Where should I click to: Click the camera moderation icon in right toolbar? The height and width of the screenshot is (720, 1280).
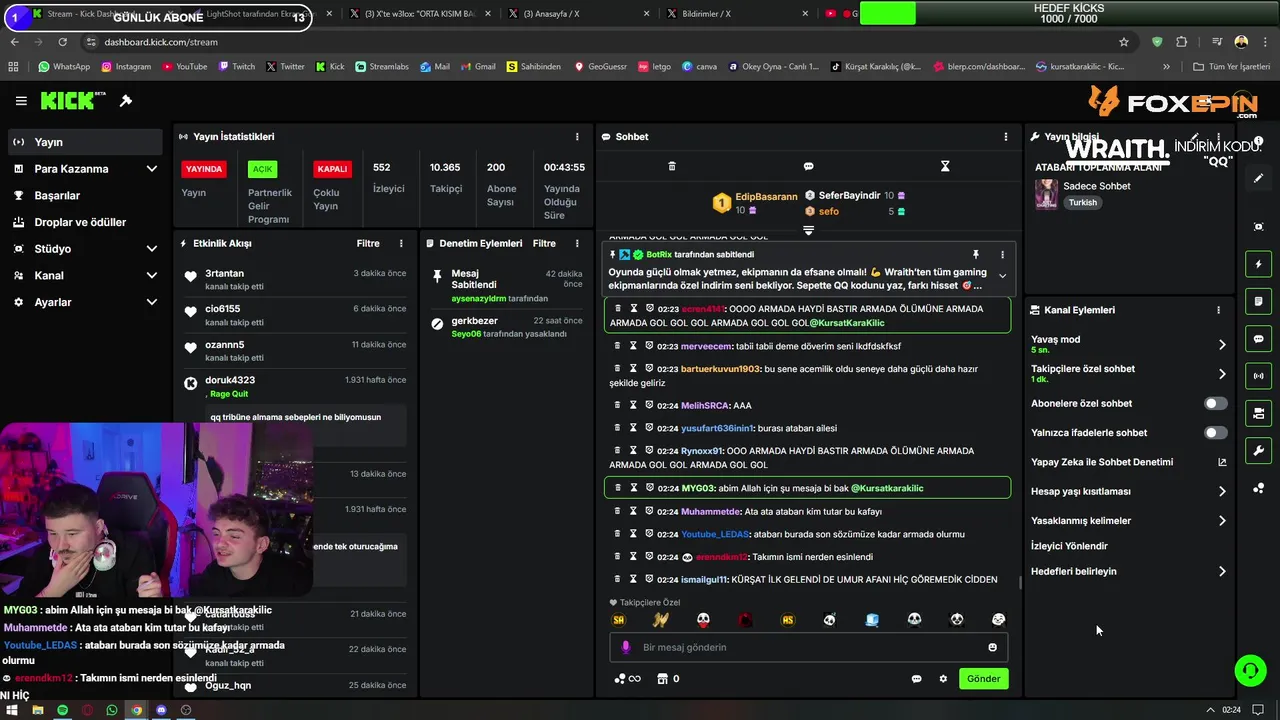click(x=1258, y=413)
